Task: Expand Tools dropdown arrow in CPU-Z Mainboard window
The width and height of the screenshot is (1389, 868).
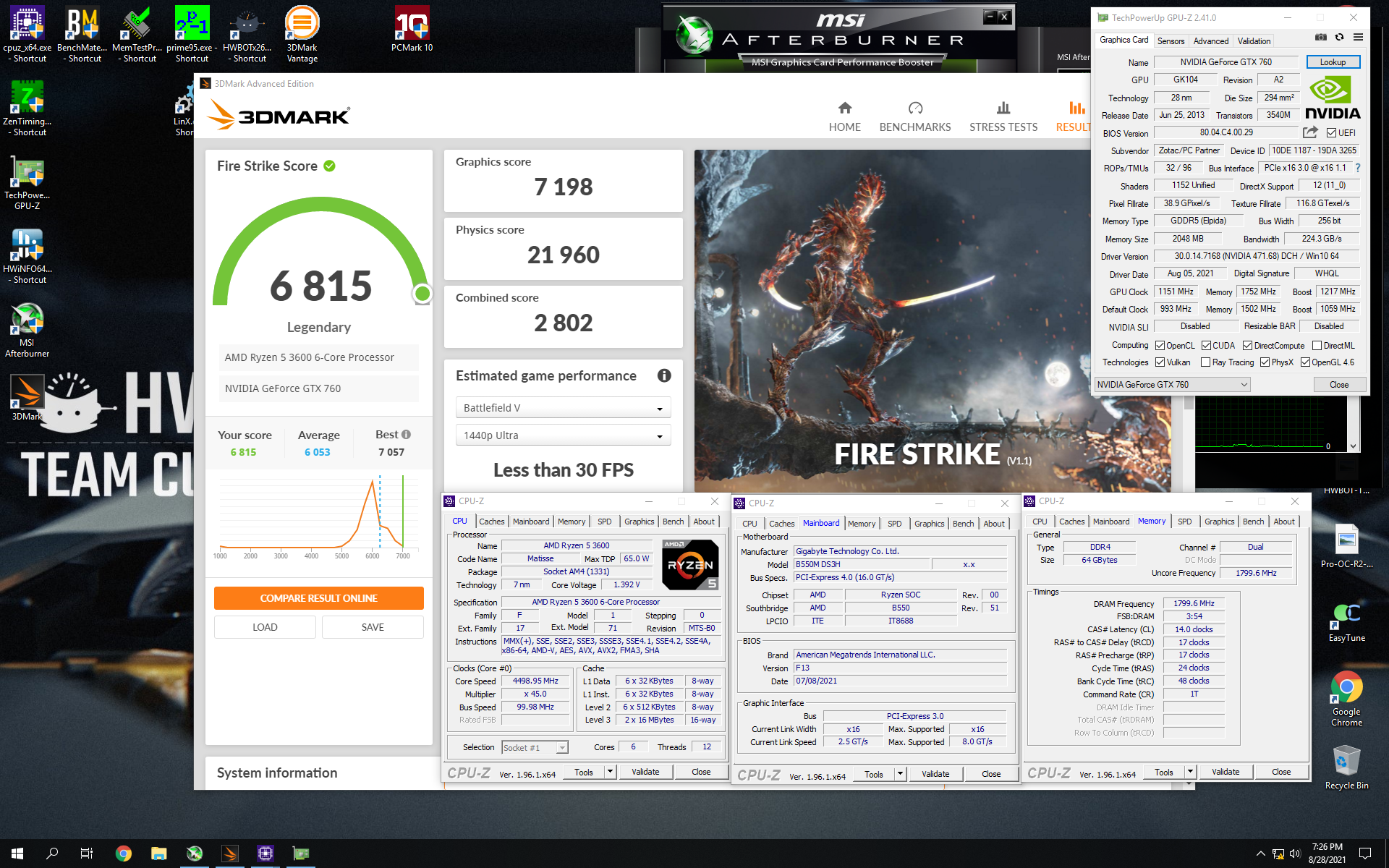Action: pyautogui.click(x=900, y=774)
